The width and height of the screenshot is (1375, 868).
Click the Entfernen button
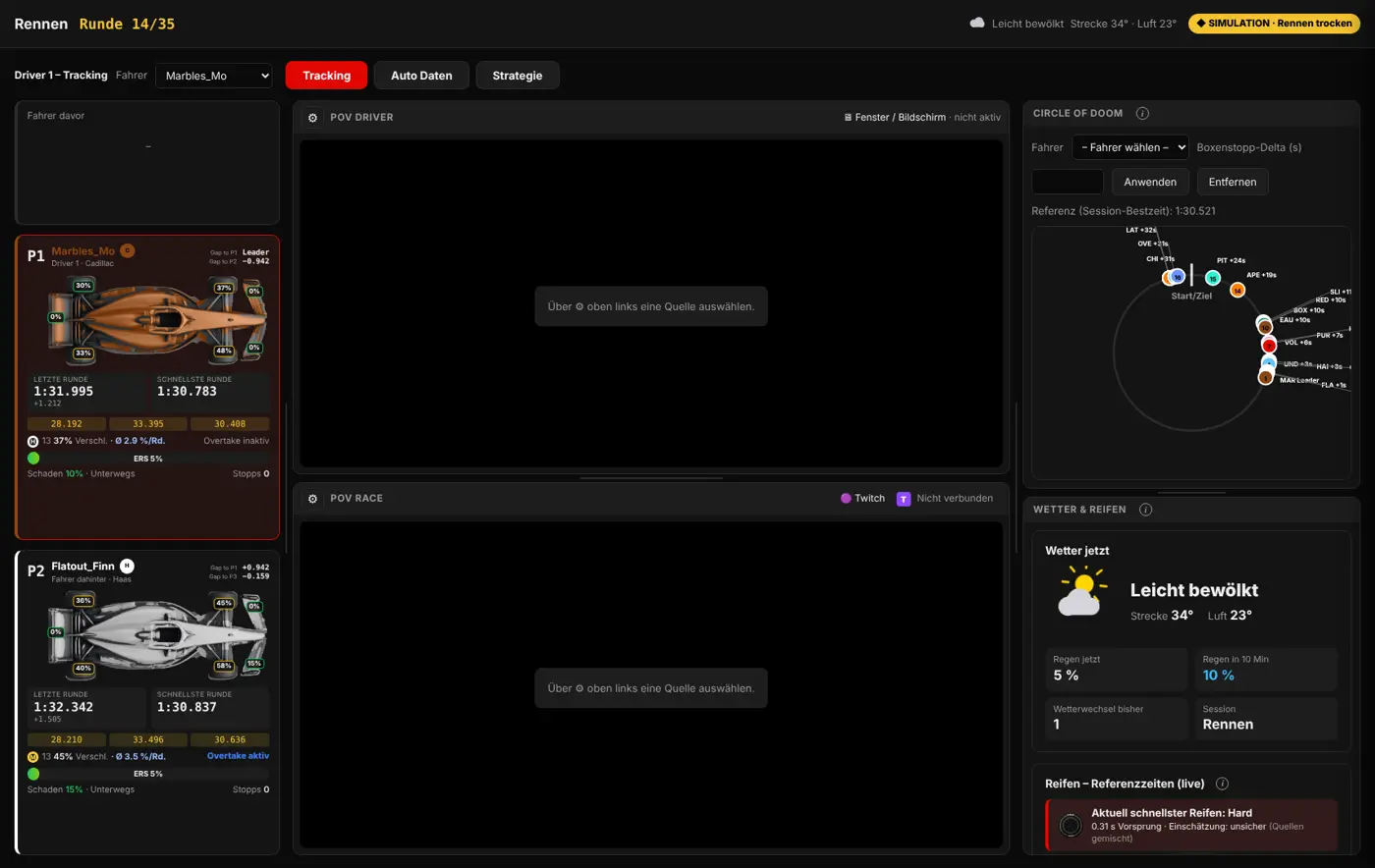(x=1233, y=182)
